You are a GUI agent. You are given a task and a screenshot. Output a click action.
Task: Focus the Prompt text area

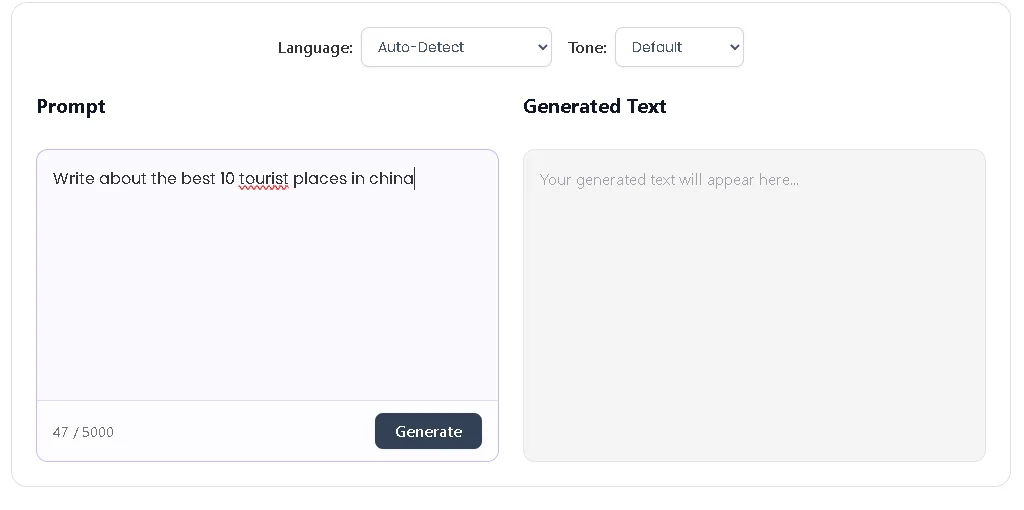click(267, 290)
